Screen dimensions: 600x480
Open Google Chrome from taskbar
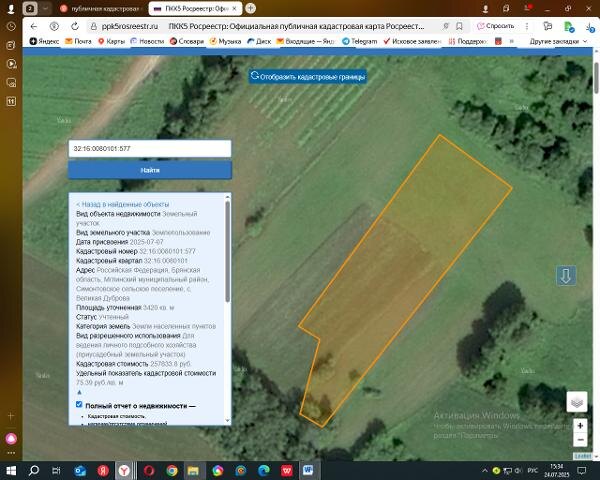click(x=172, y=470)
